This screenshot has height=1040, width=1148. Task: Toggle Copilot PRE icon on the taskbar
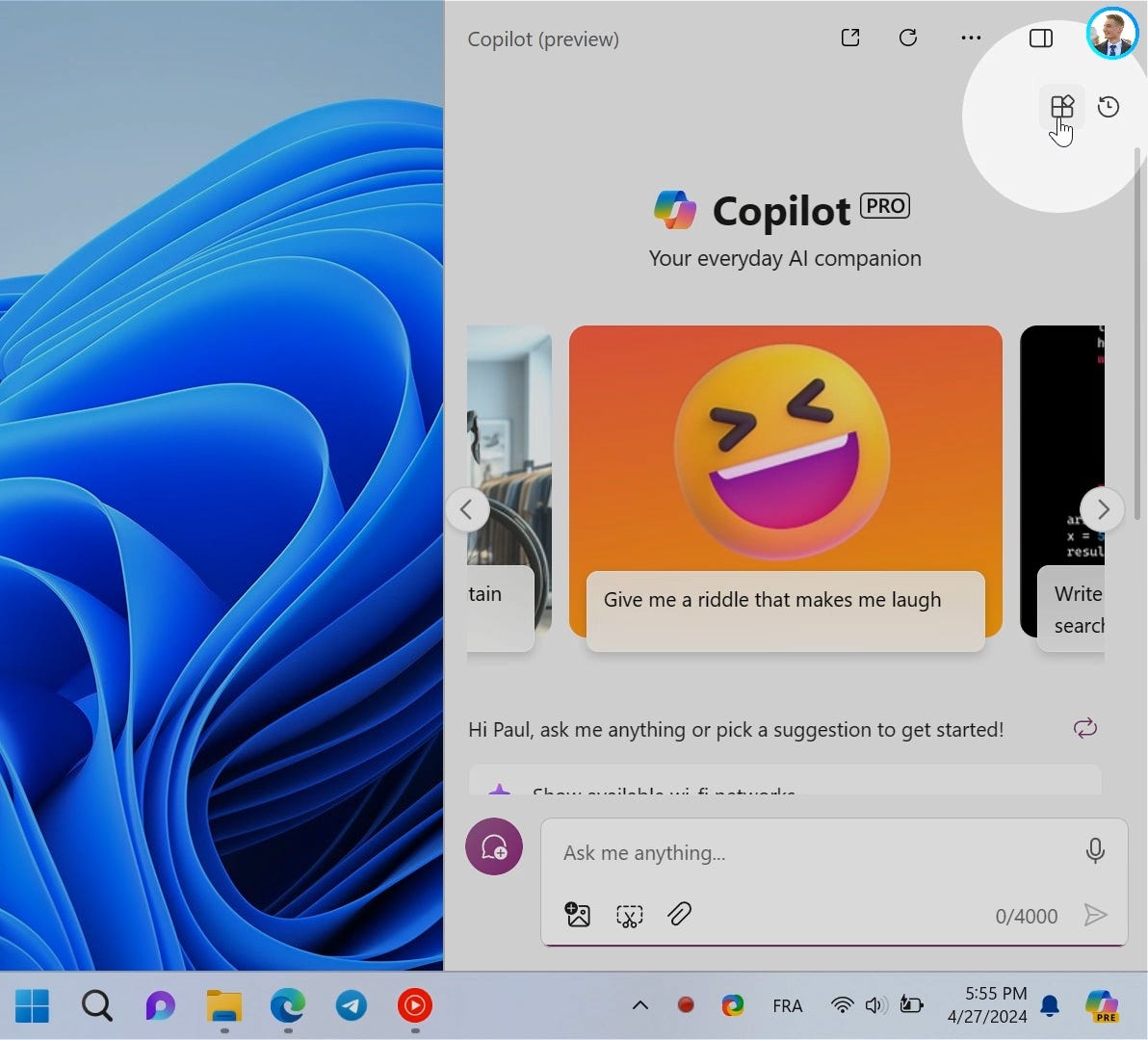coord(1102,1005)
